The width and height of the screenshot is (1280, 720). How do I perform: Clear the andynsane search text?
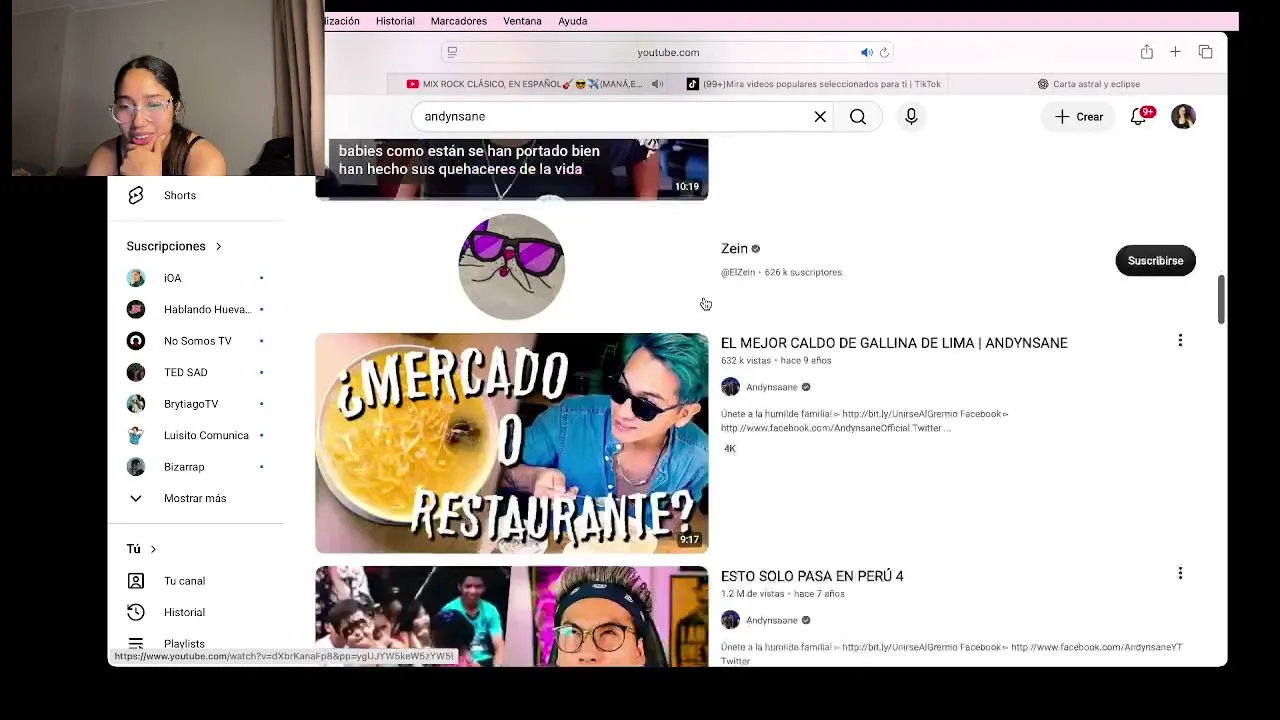pos(820,117)
